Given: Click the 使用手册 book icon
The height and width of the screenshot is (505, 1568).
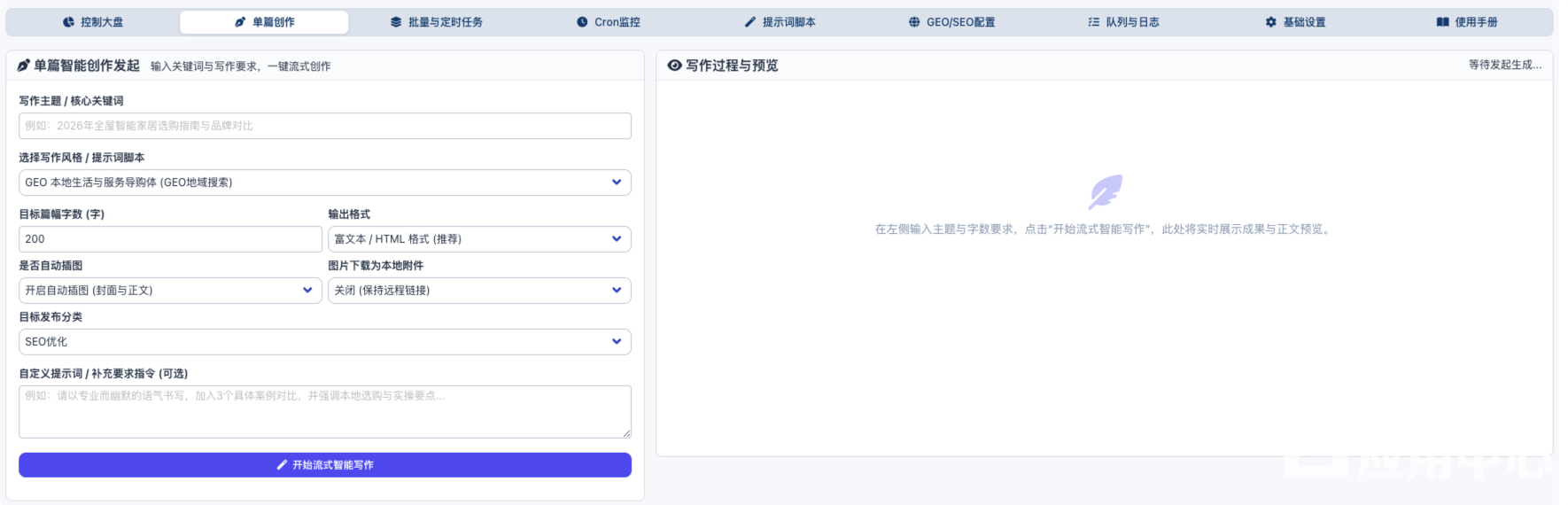Looking at the screenshot, I should pos(1443,22).
